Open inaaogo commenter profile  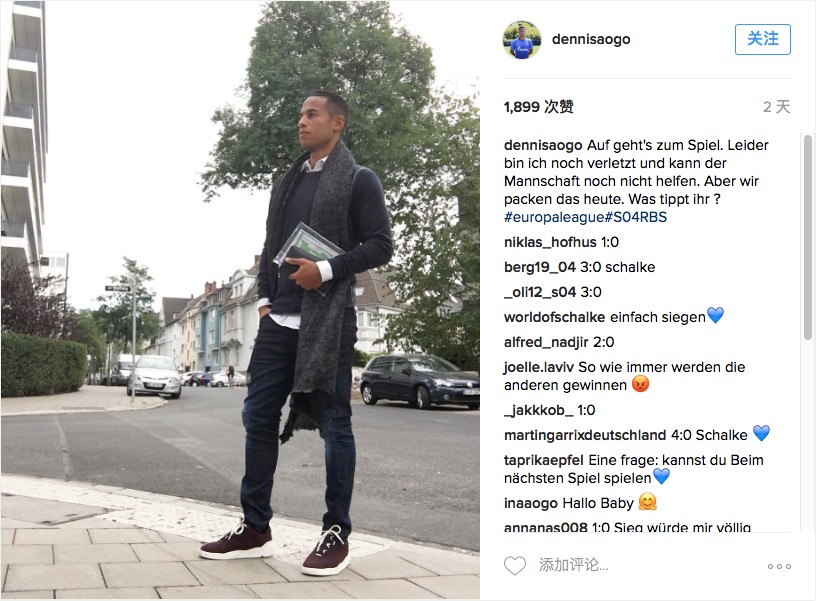pos(531,504)
